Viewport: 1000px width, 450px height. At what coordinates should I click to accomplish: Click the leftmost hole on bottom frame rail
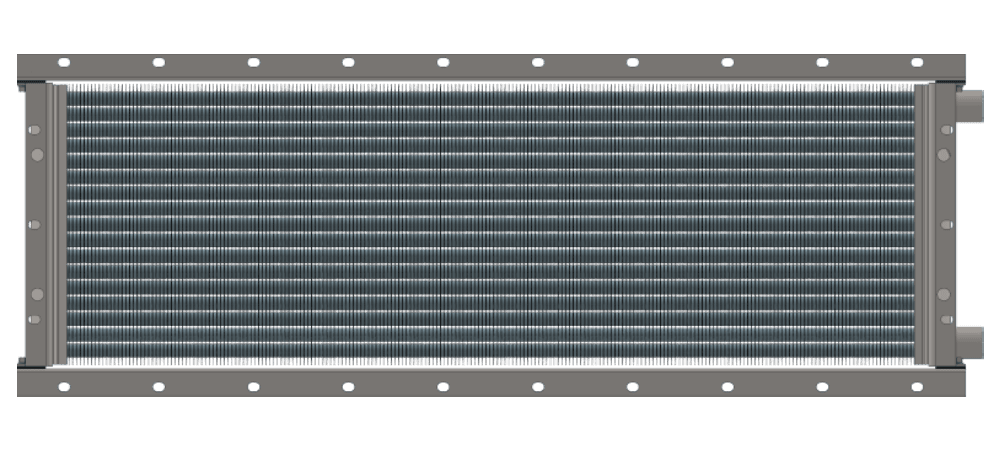coord(64,387)
